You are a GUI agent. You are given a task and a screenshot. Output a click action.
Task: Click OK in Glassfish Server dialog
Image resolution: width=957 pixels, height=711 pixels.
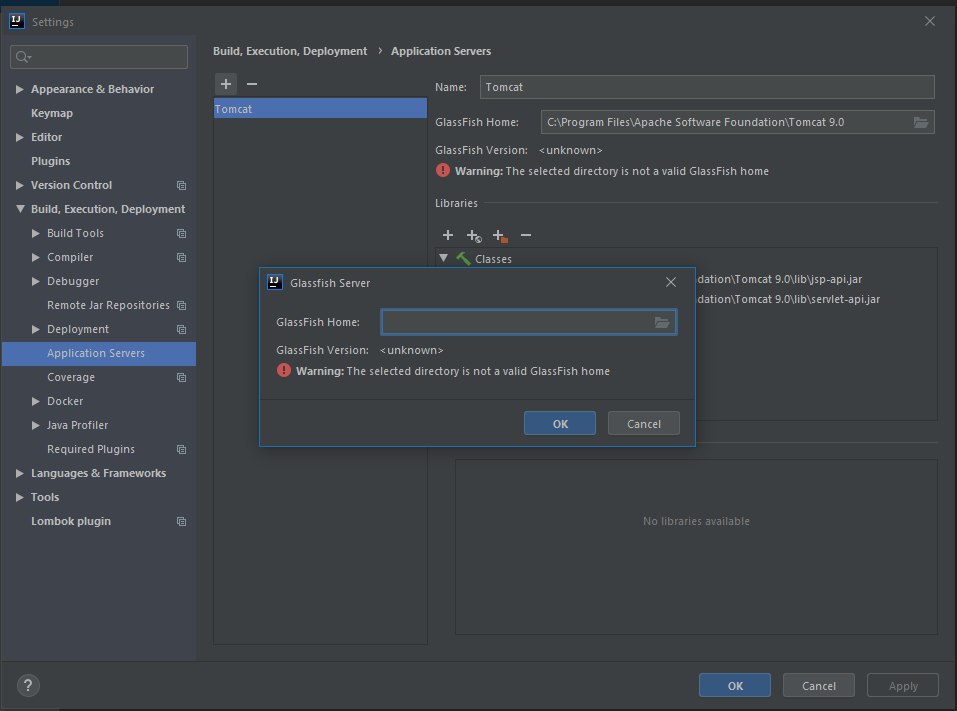pyautogui.click(x=560, y=424)
